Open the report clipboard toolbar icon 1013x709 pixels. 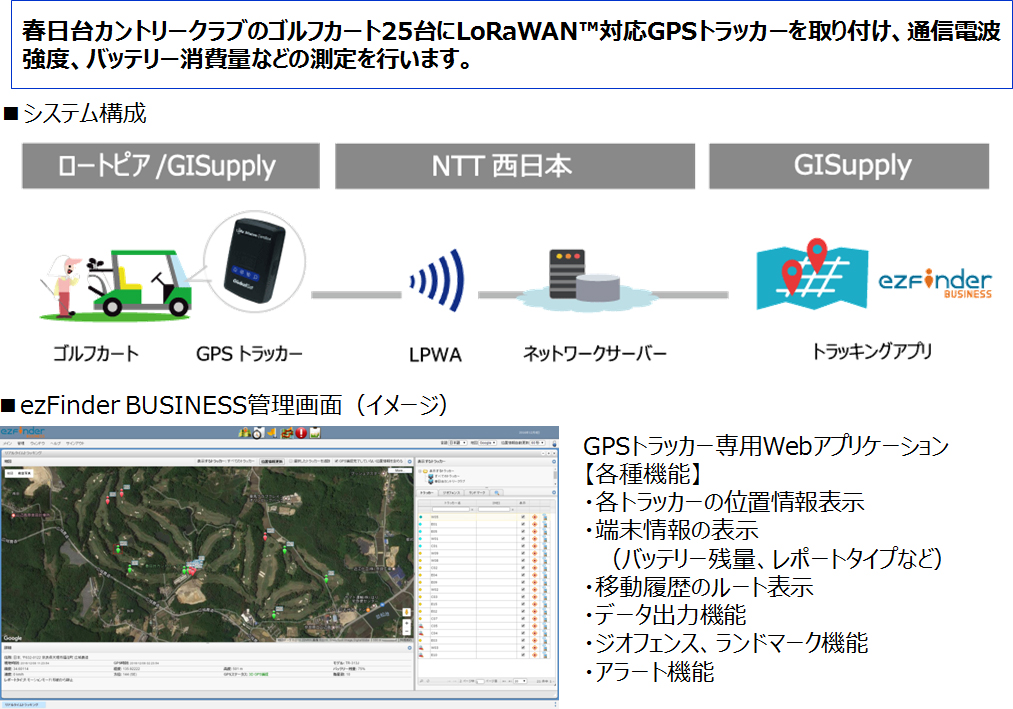(315, 432)
